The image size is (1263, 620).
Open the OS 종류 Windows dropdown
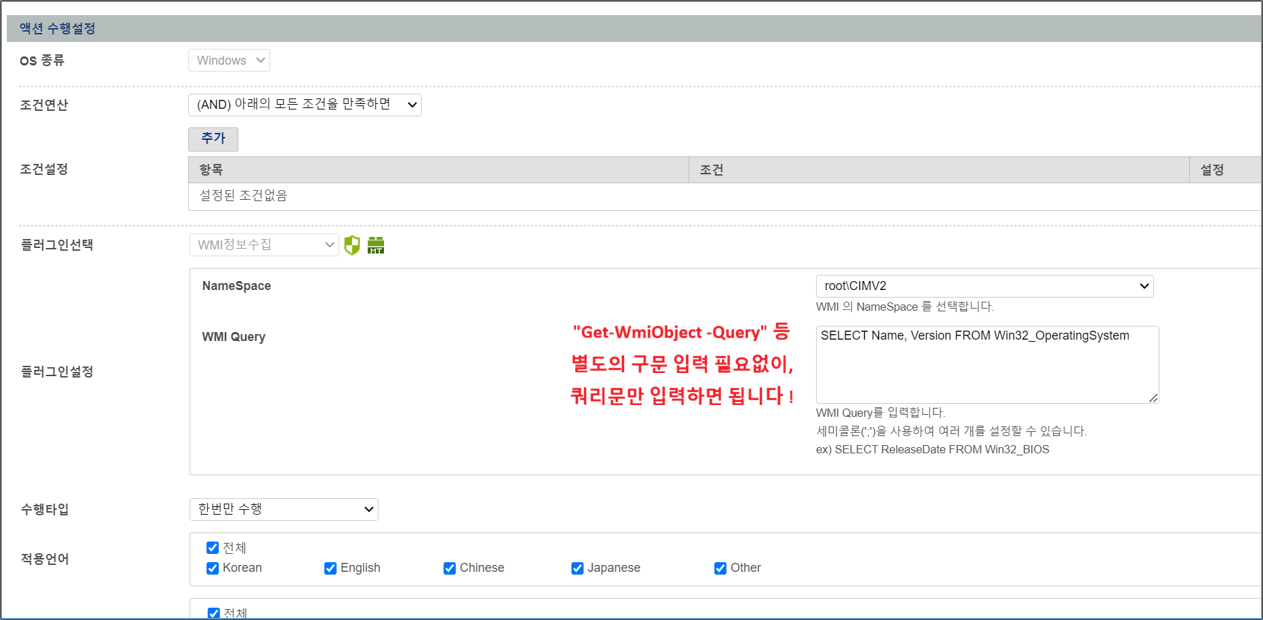(228, 60)
